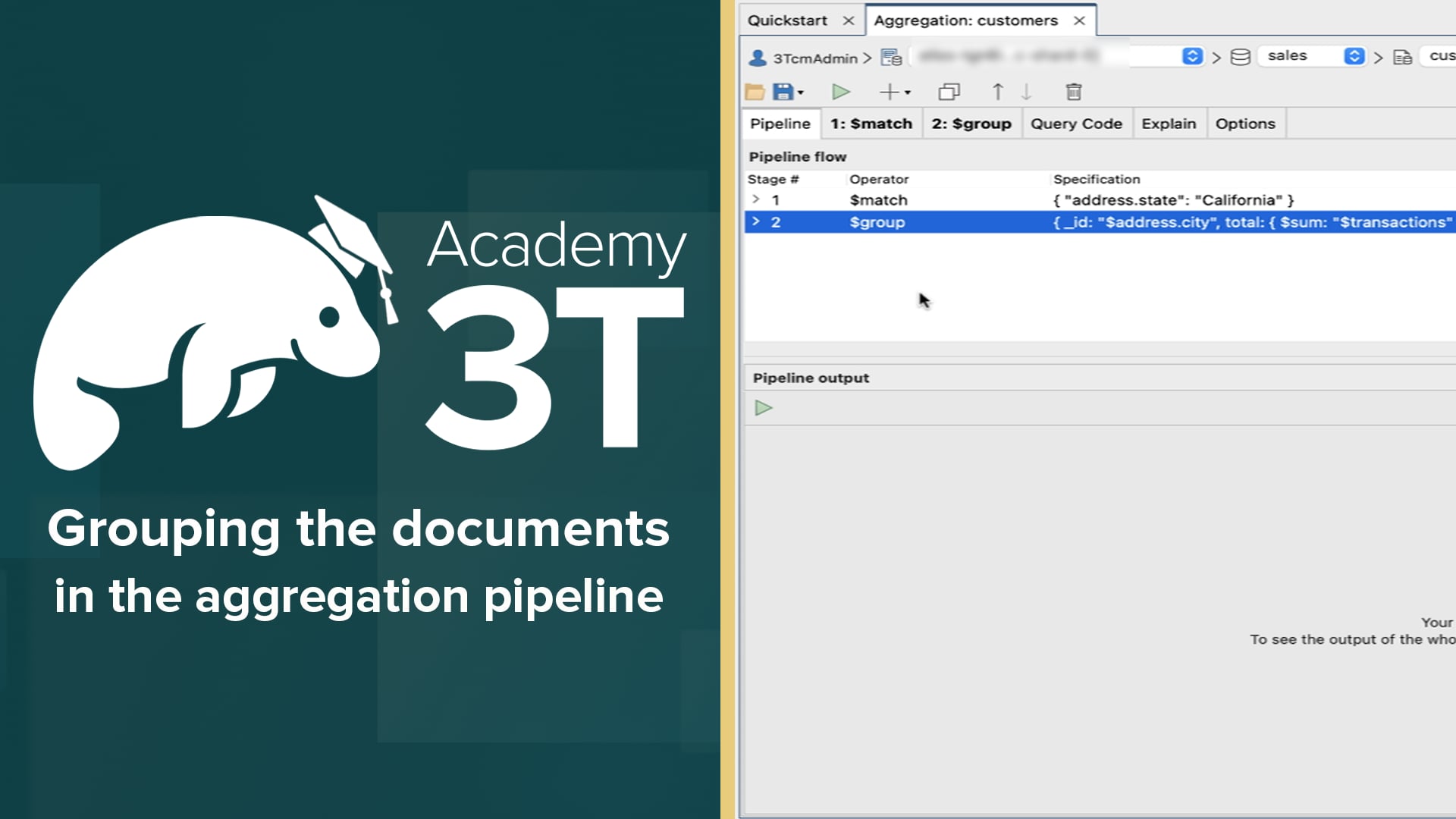Screen dimensions: 1456x819
Task: Click the database cylinder icon
Action: [1240, 57]
